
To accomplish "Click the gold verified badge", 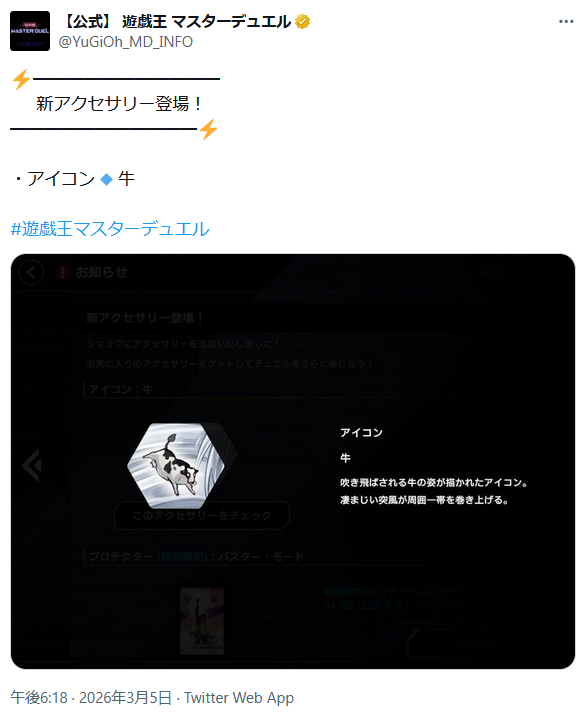I will (302, 21).
